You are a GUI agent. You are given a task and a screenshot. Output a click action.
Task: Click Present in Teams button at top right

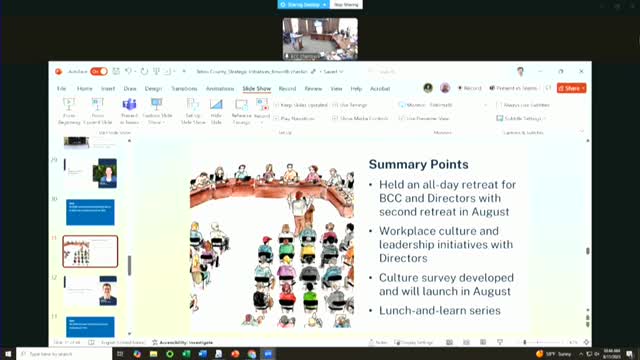[x=513, y=88]
